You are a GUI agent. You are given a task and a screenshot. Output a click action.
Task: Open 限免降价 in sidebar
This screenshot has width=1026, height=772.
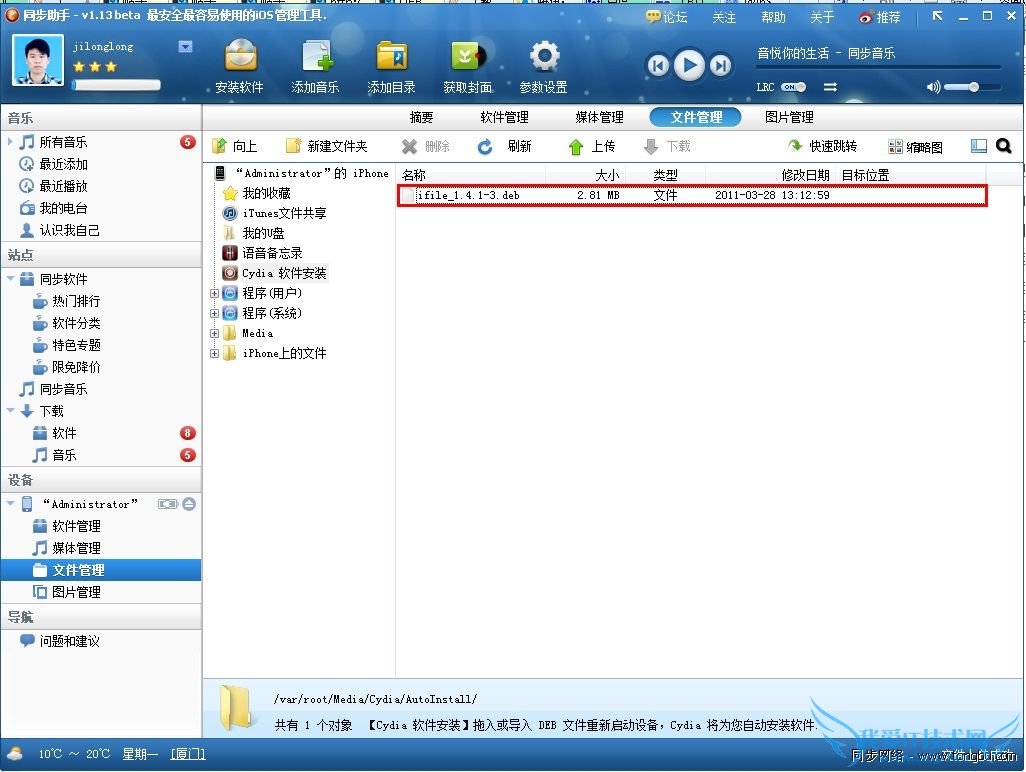(66, 367)
